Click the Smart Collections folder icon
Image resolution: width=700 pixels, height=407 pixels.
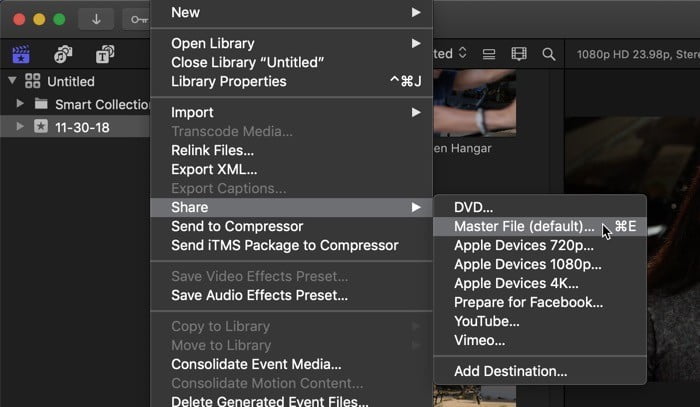(x=41, y=104)
